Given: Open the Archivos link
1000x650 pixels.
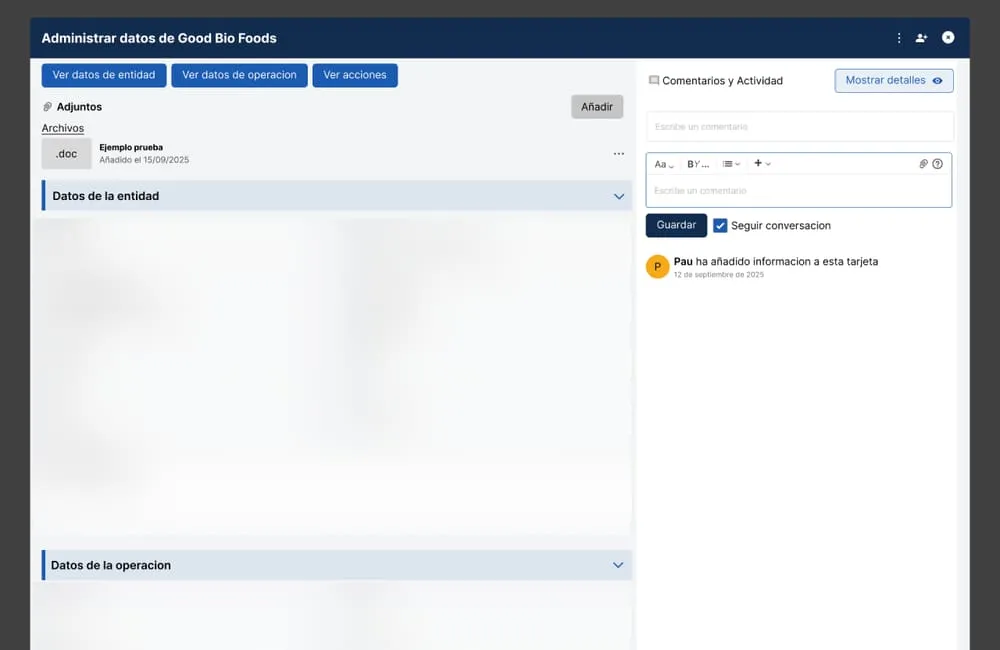Looking at the screenshot, I should pos(62,128).
